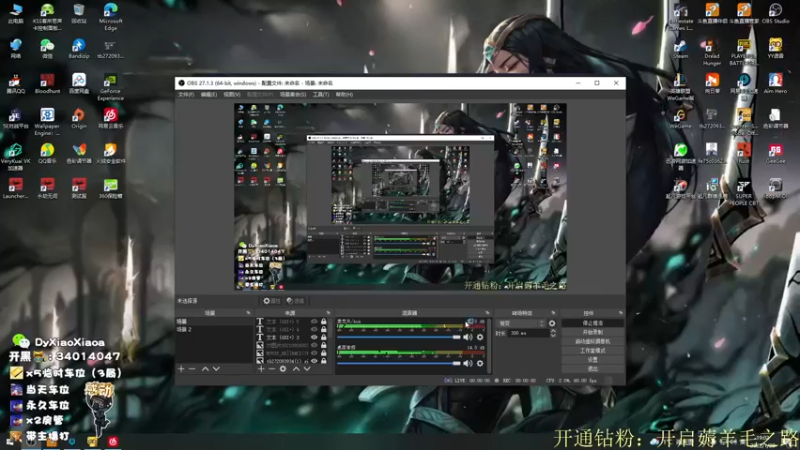Click the Stop Streaming button
Viewport: 800px width, 450px height.
click(592, 323)
